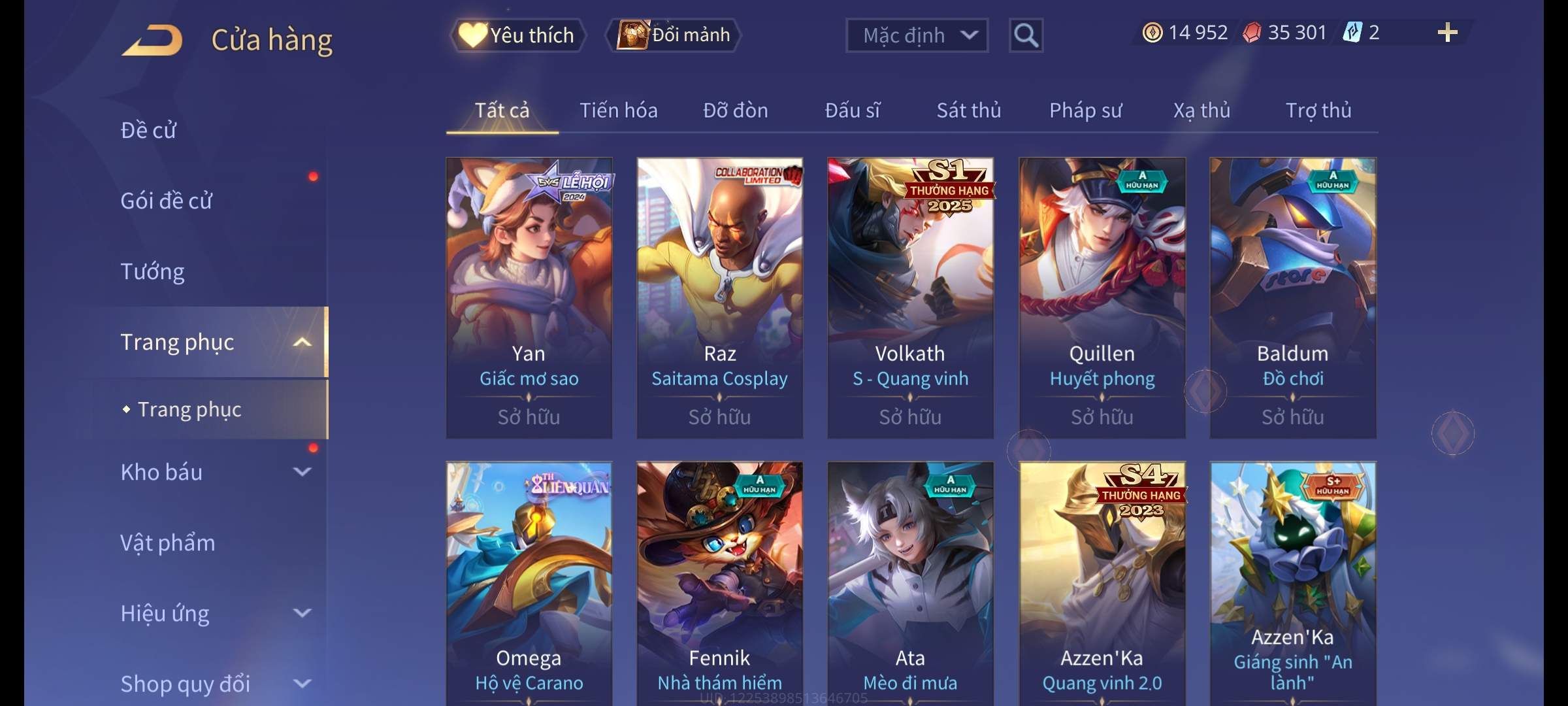Expand Shop quy đổi sidebar section

(x=302, y=684)
